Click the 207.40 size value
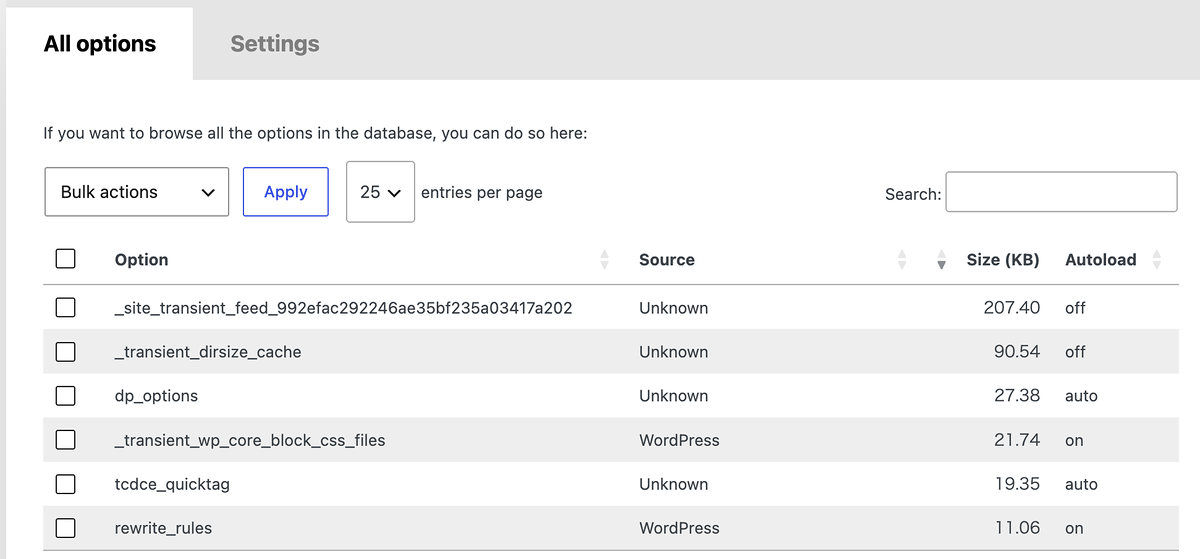This screenshot has height=559, width=1200. pos(1012,308)
